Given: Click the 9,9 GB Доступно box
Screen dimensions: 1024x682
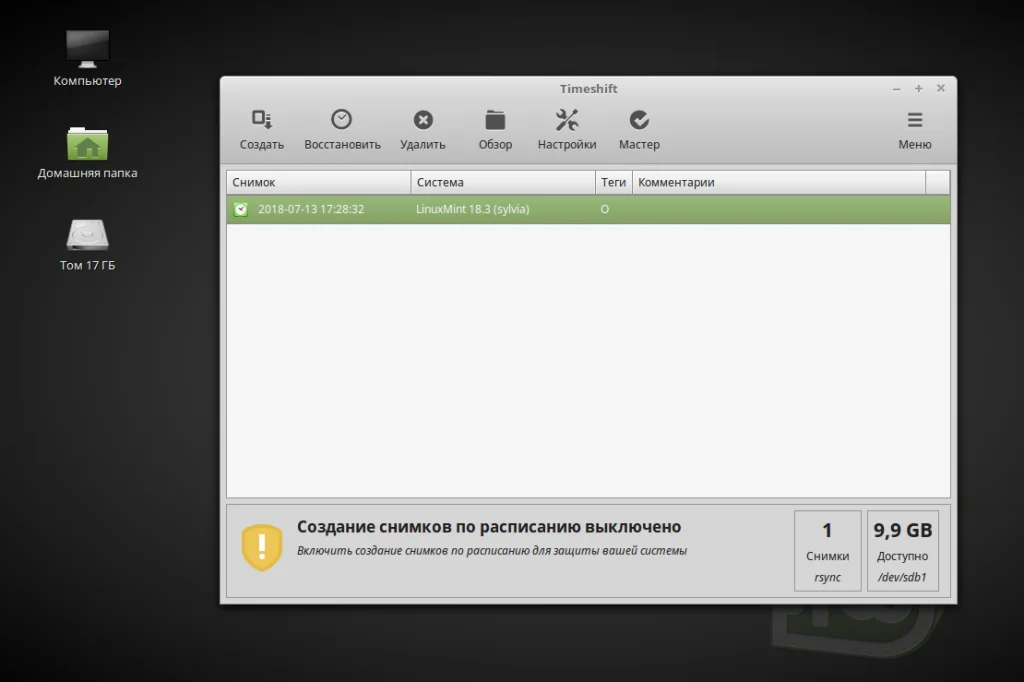Looking at the screenshot, I should point(903,551).
